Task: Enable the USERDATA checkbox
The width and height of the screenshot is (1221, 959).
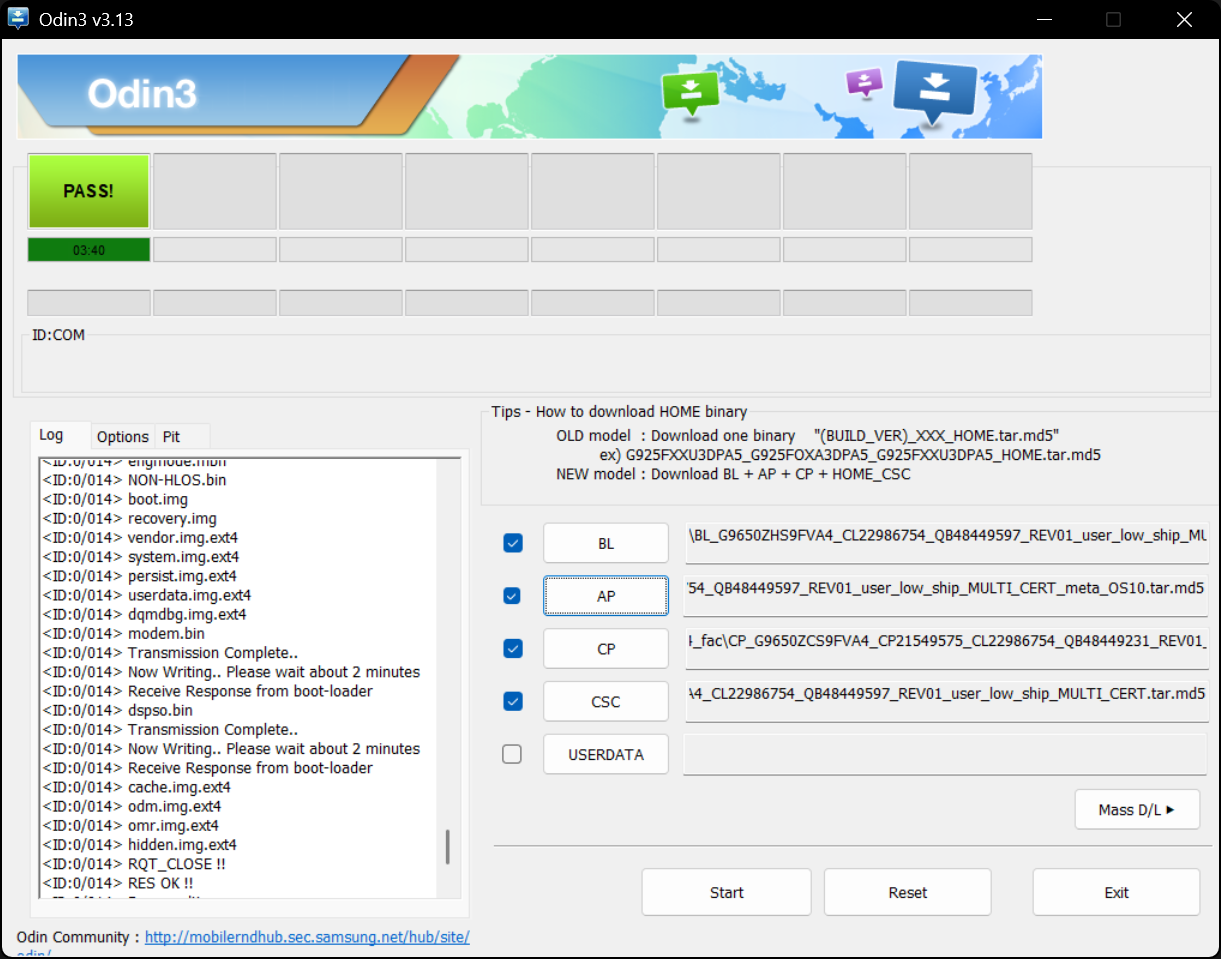Action: 512,755
